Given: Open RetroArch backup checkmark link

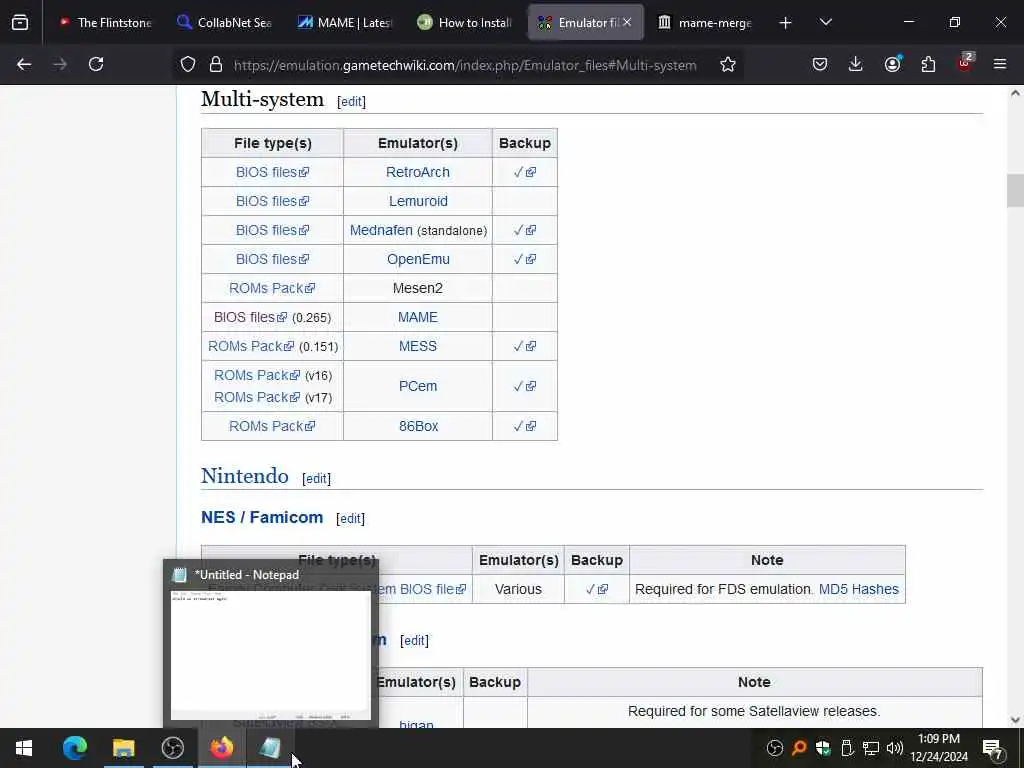Looking at the screenshot, I should (x=524, y=172).
